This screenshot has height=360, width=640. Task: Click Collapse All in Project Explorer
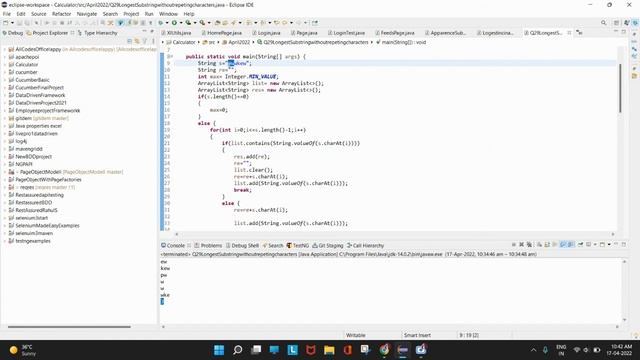(129, 41)
